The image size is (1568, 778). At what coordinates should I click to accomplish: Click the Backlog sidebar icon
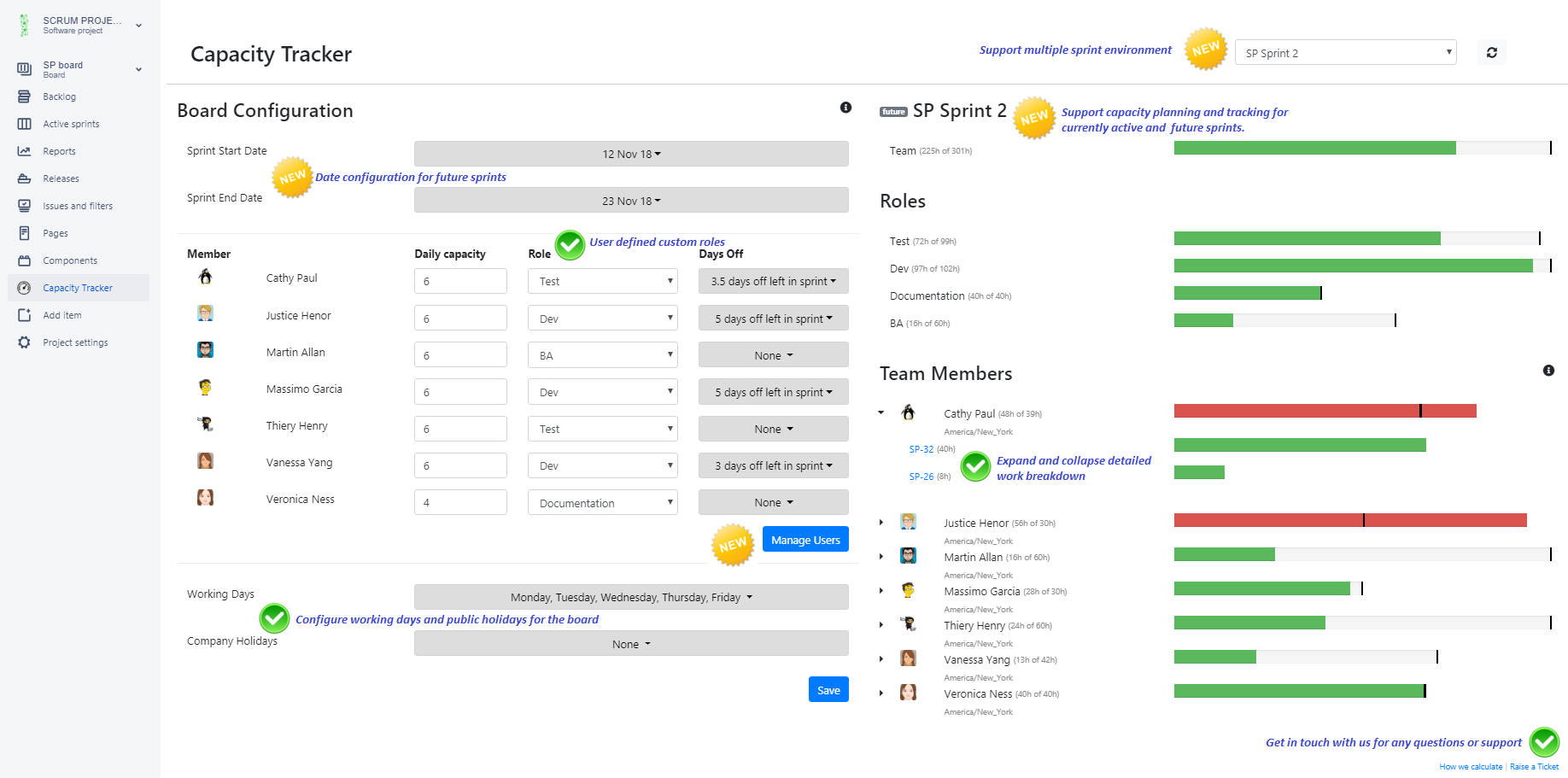tap(24, 97)
